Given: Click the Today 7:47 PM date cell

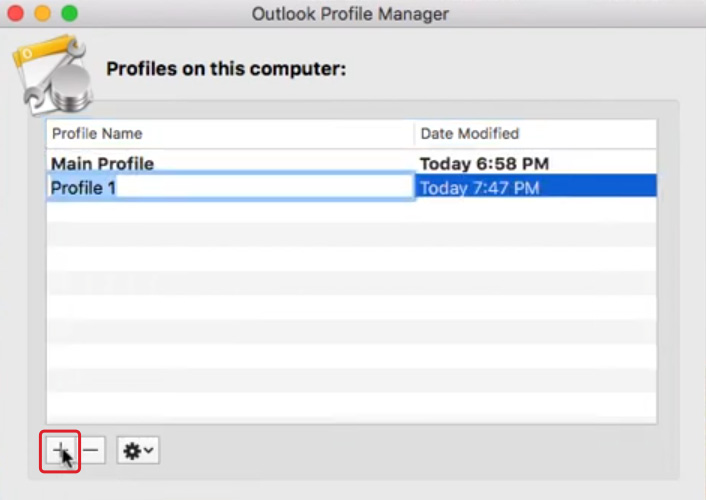Looking at the screenshot, I should [x=535, y=186].
